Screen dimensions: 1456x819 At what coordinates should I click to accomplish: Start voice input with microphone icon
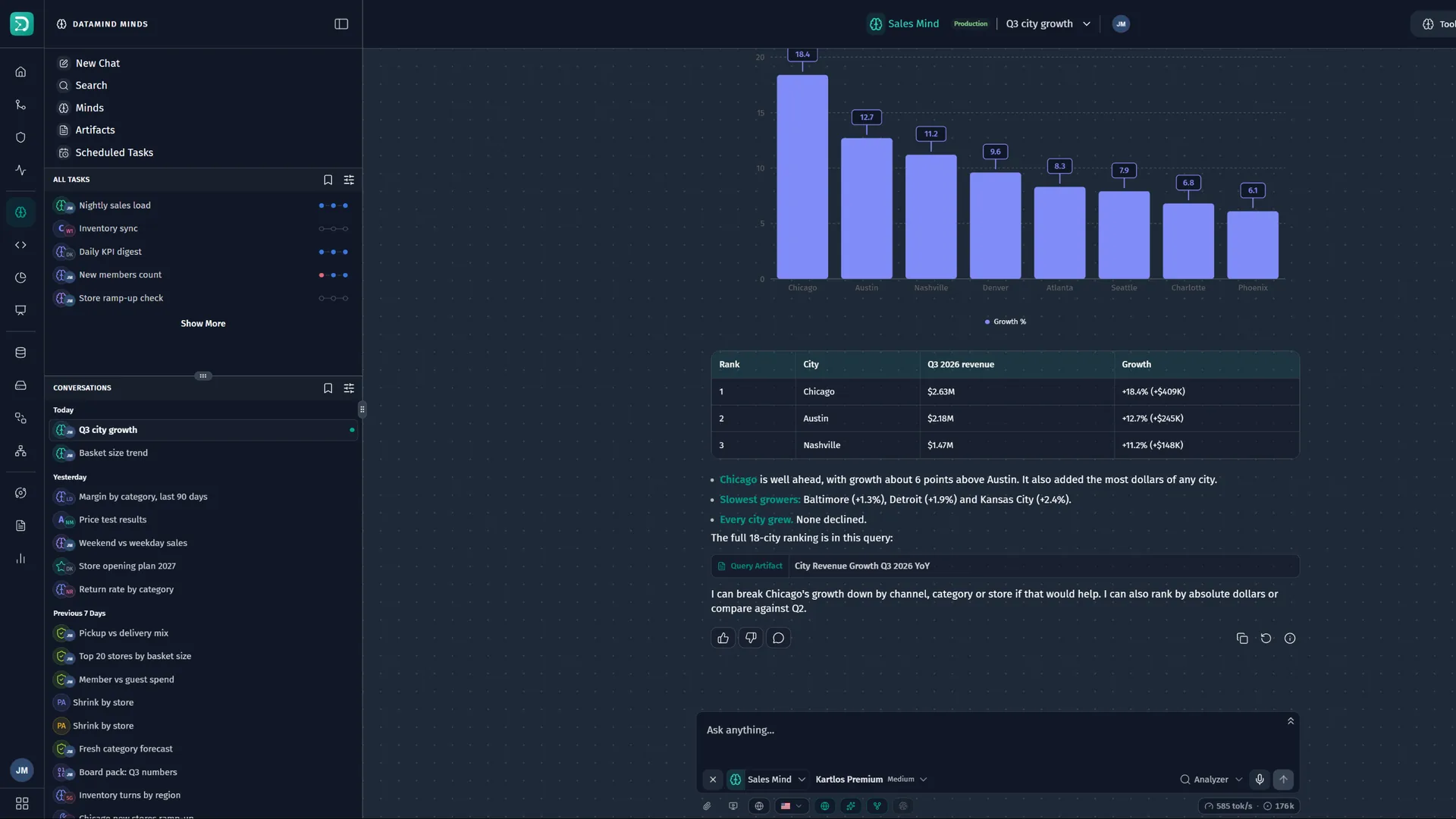[1260, 780]
